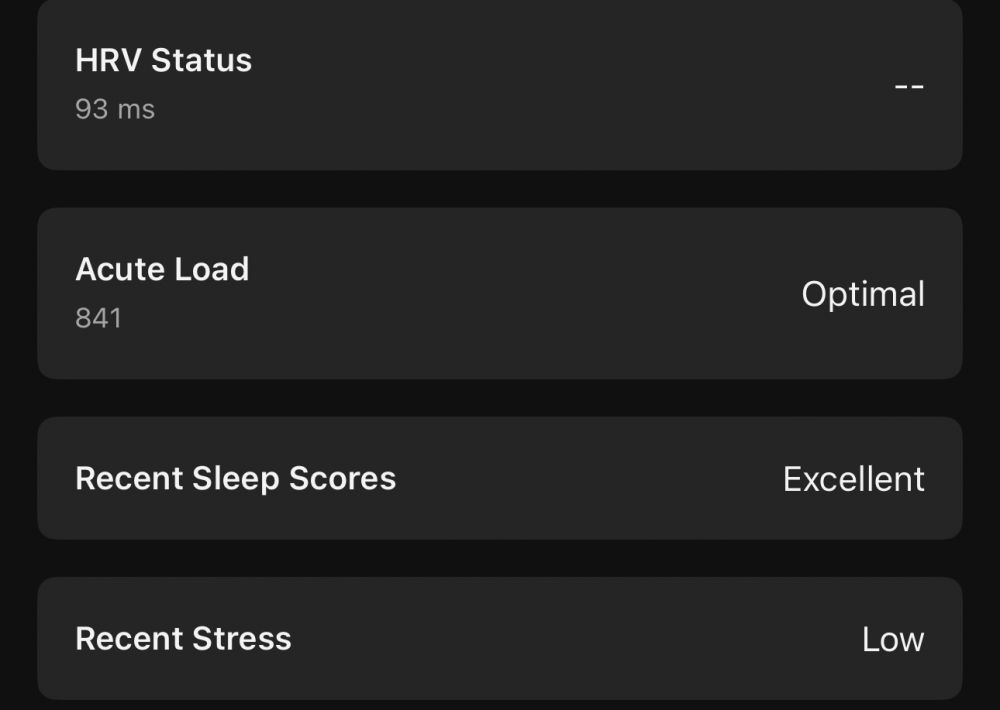Screen dimensions: 1000x710
Task: Select the 841 acute load value
Action: 98,318
